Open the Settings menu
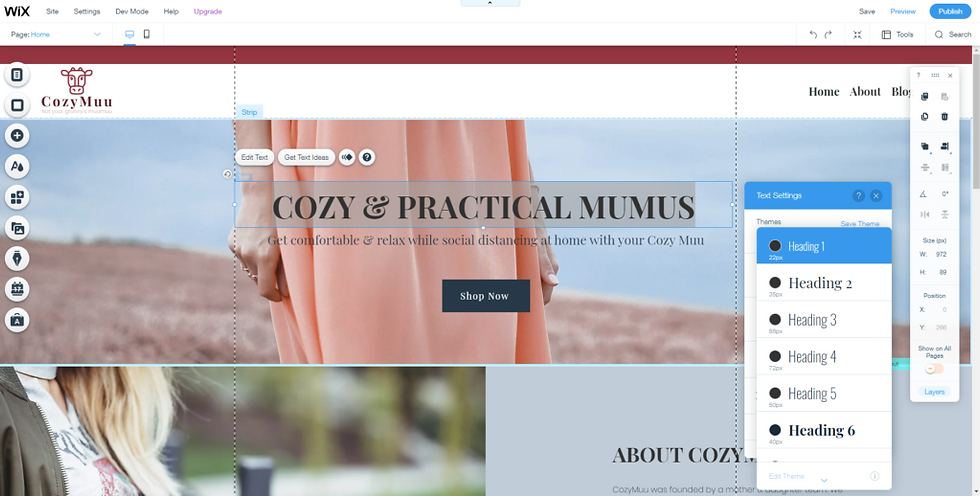Screen dimensions: 980x496 point(87,11)
